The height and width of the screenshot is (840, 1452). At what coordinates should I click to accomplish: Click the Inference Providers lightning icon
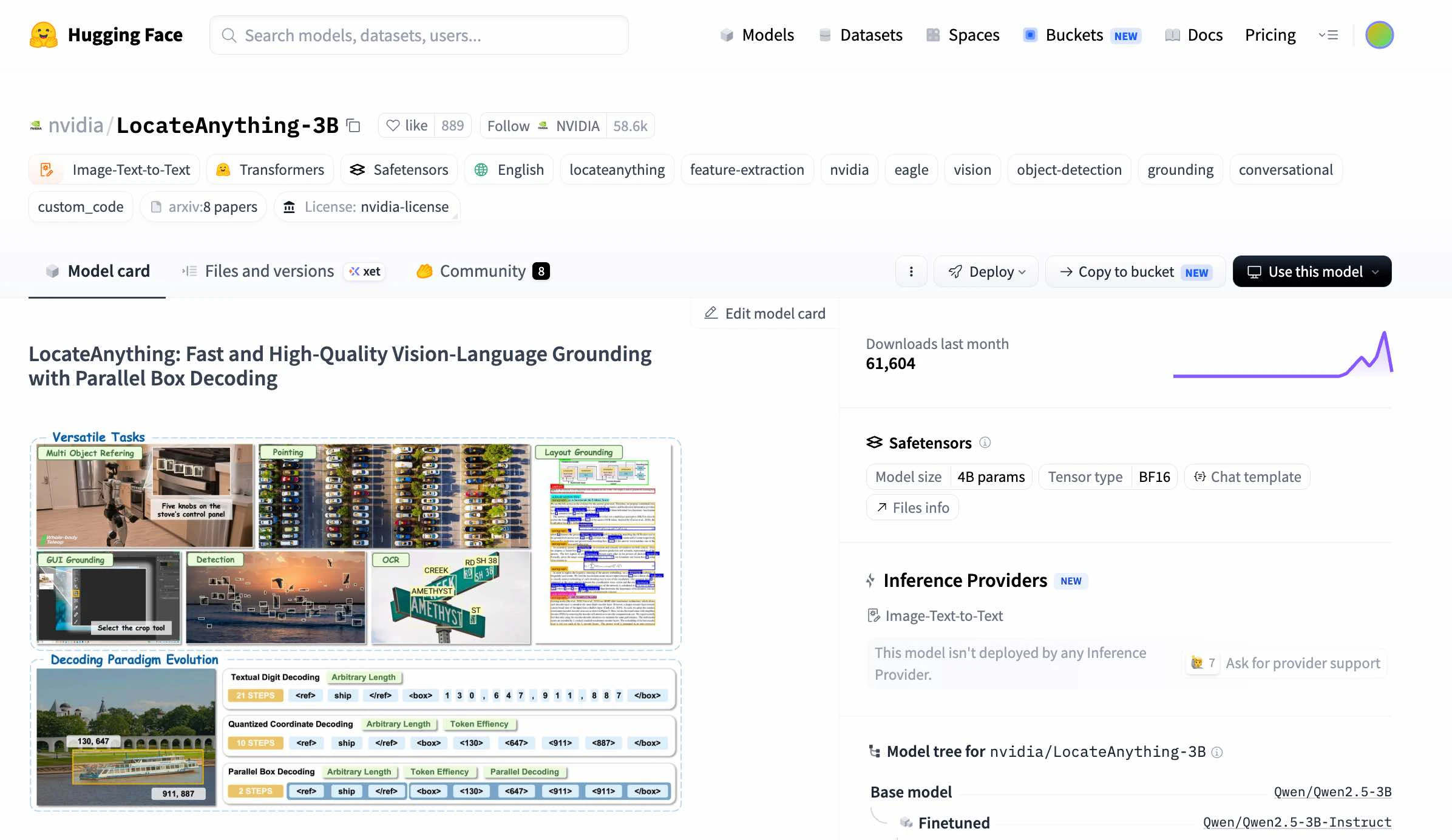(870, 581)
